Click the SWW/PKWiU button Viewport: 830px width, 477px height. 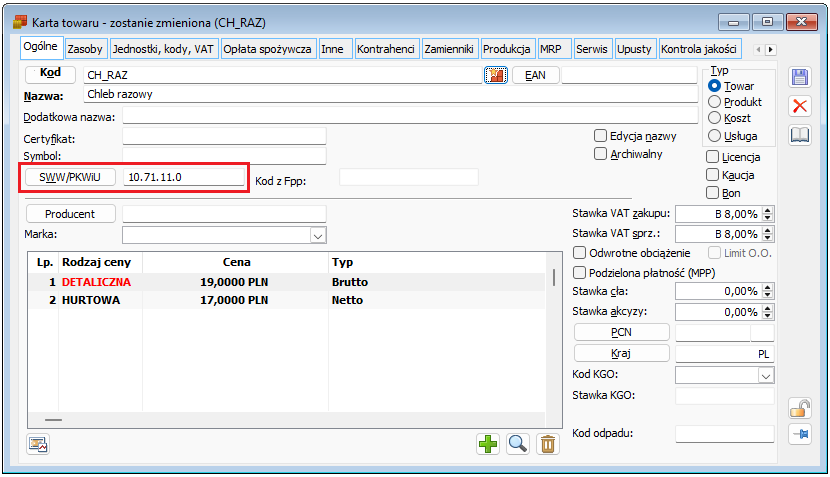70,177
